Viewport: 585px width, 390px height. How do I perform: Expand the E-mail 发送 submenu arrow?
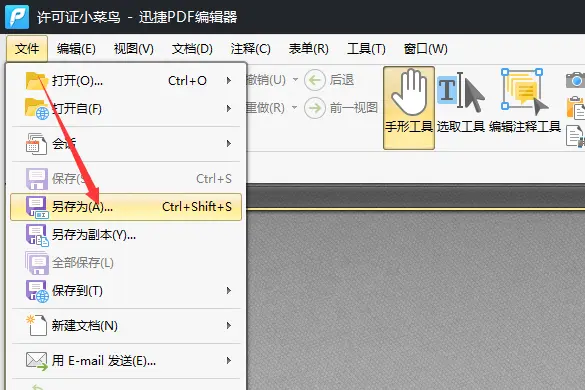229,361
